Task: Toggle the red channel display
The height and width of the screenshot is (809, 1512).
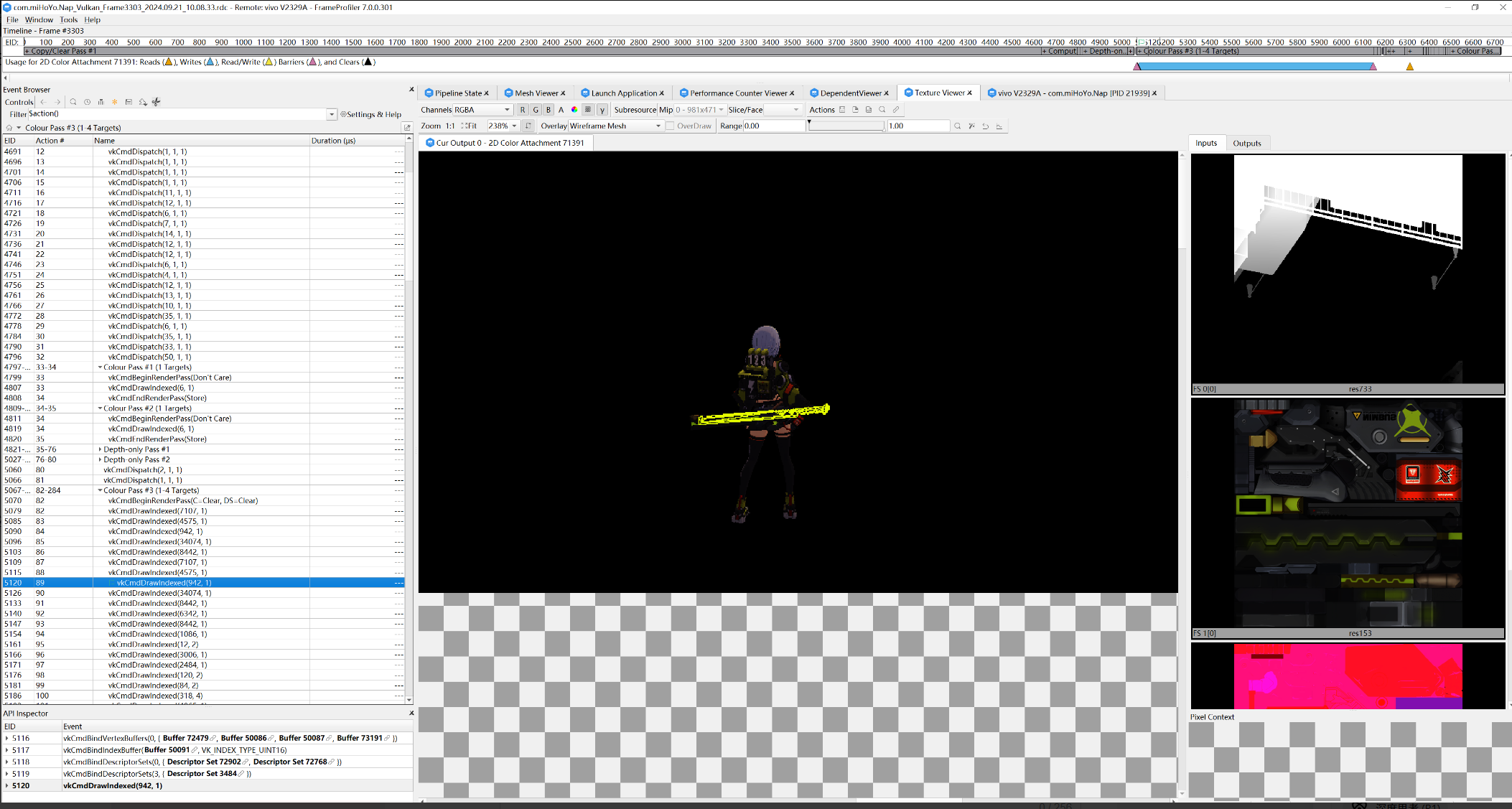Action: 522,109
